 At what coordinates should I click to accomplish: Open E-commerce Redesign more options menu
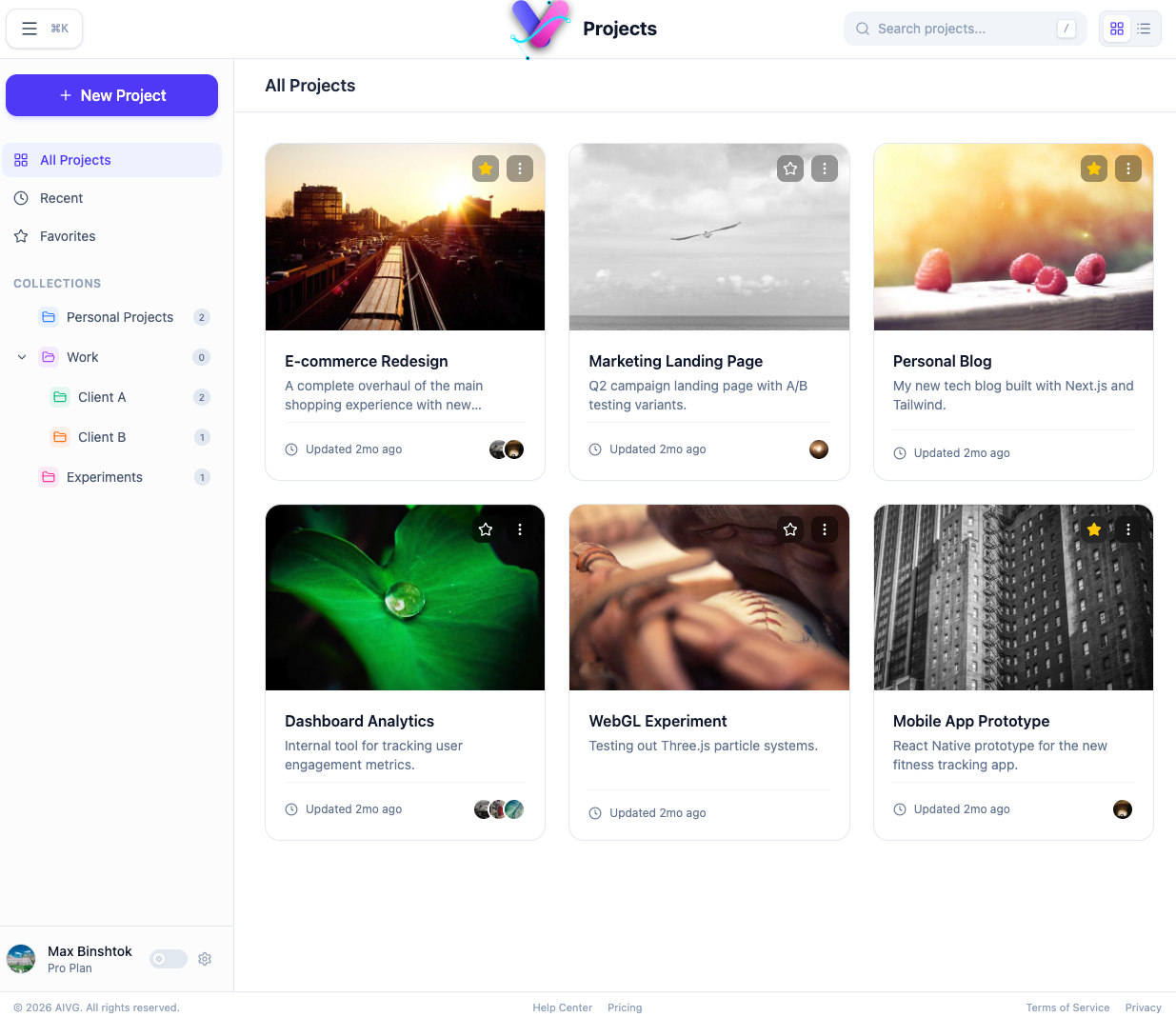(x=520, y=169)
